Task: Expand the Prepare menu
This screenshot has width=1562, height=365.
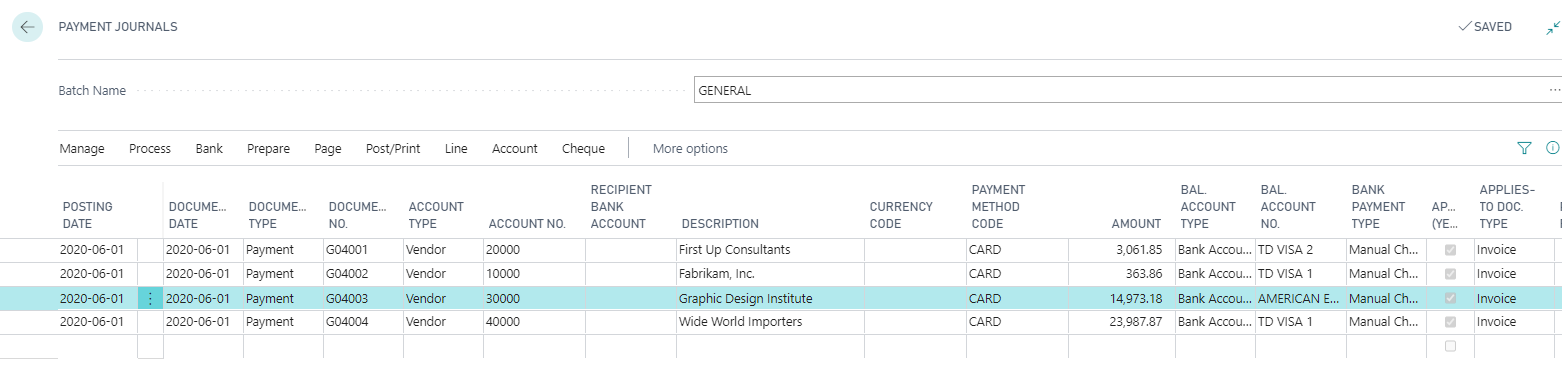Action: (268, 149)
